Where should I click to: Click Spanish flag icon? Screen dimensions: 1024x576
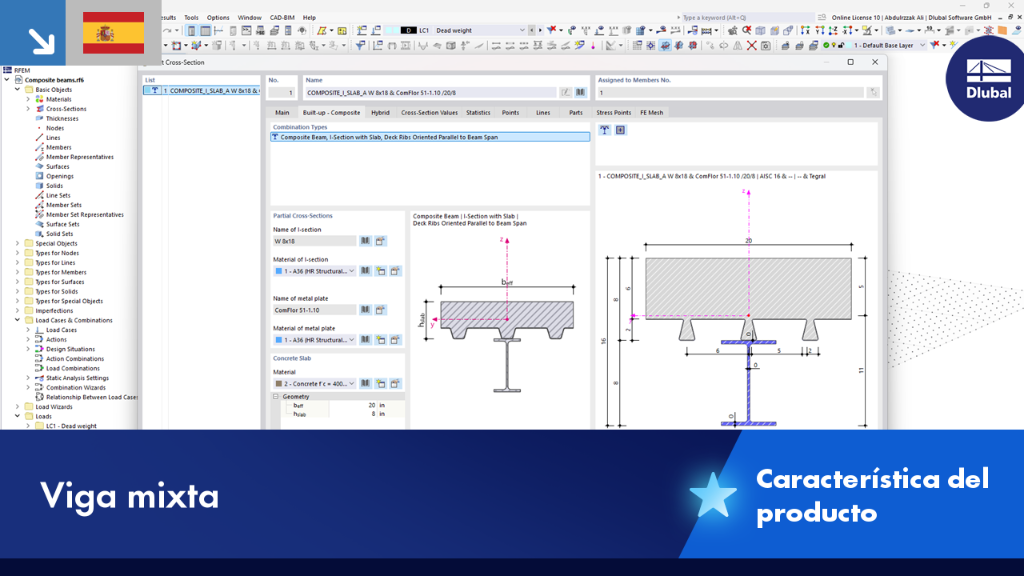point(114,33)
